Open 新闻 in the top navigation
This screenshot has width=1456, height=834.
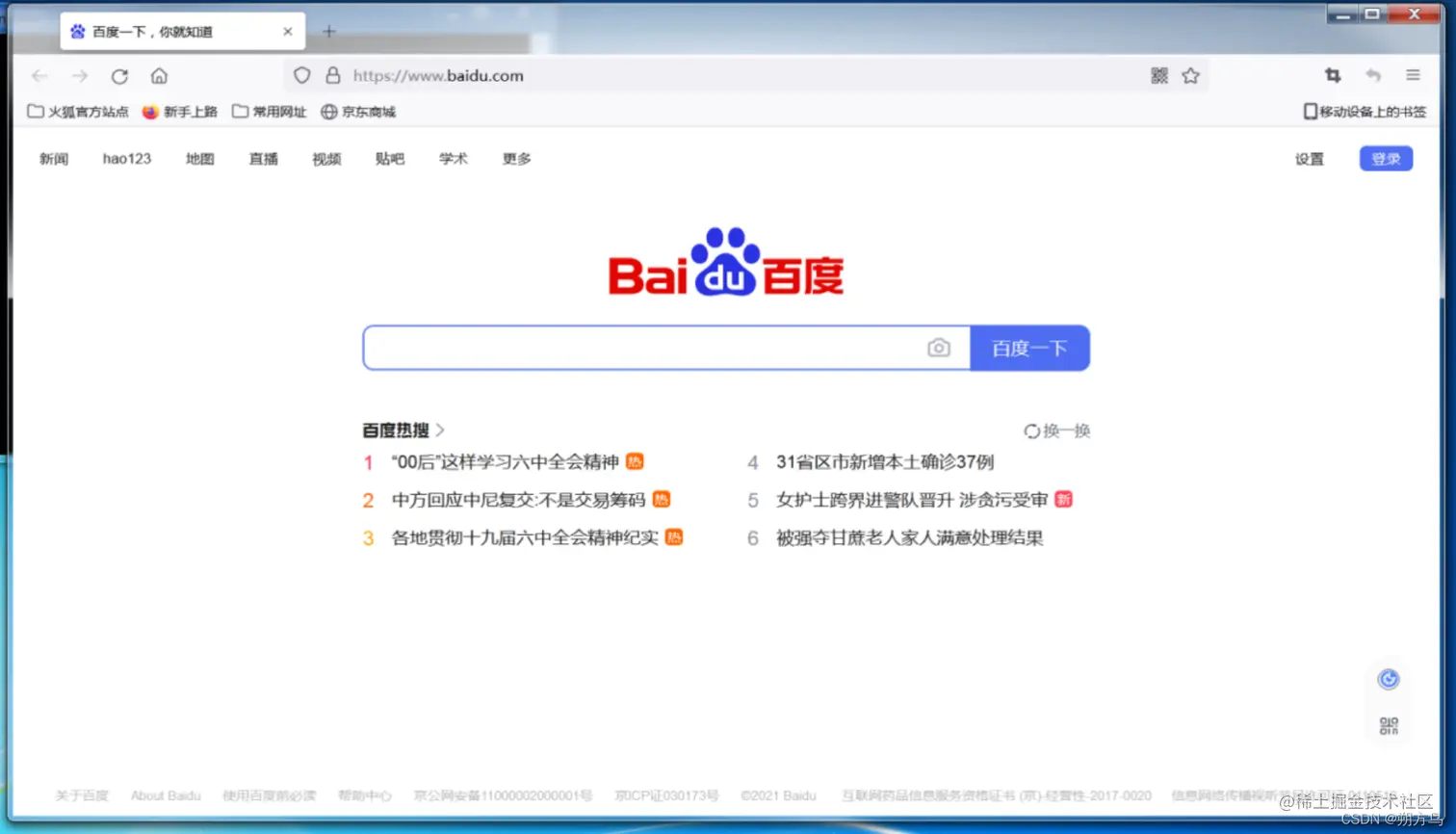tap(54, 159)
